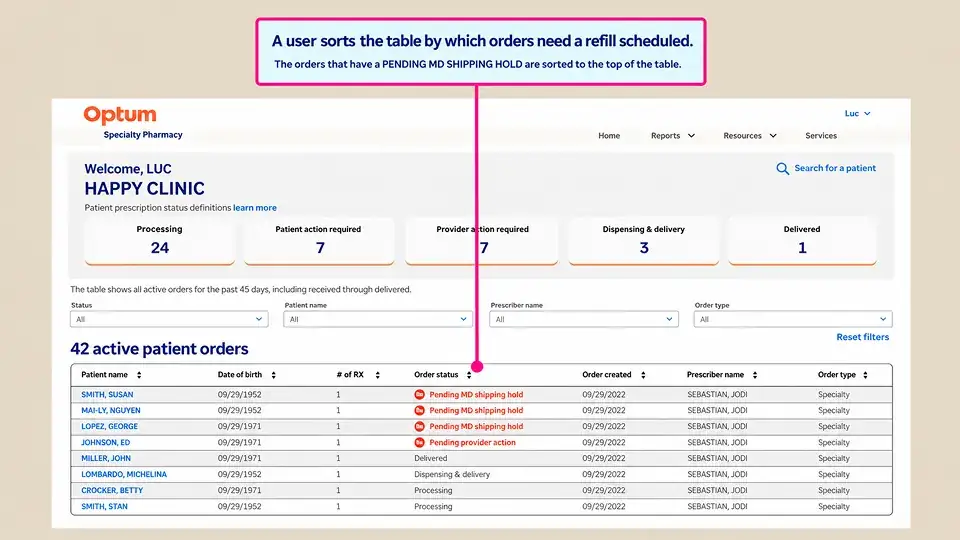Sort by # of RX arrows

(377, 375)
